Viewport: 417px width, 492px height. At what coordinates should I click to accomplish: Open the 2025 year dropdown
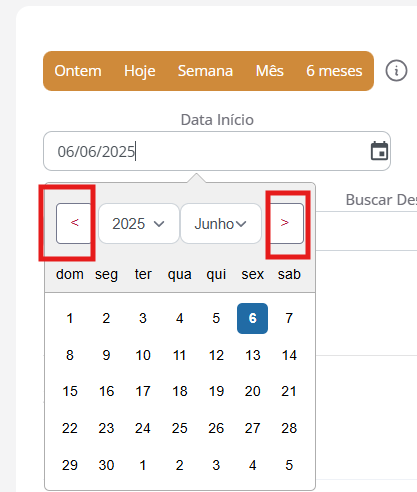pyautogui.click(x=139, y=224)
